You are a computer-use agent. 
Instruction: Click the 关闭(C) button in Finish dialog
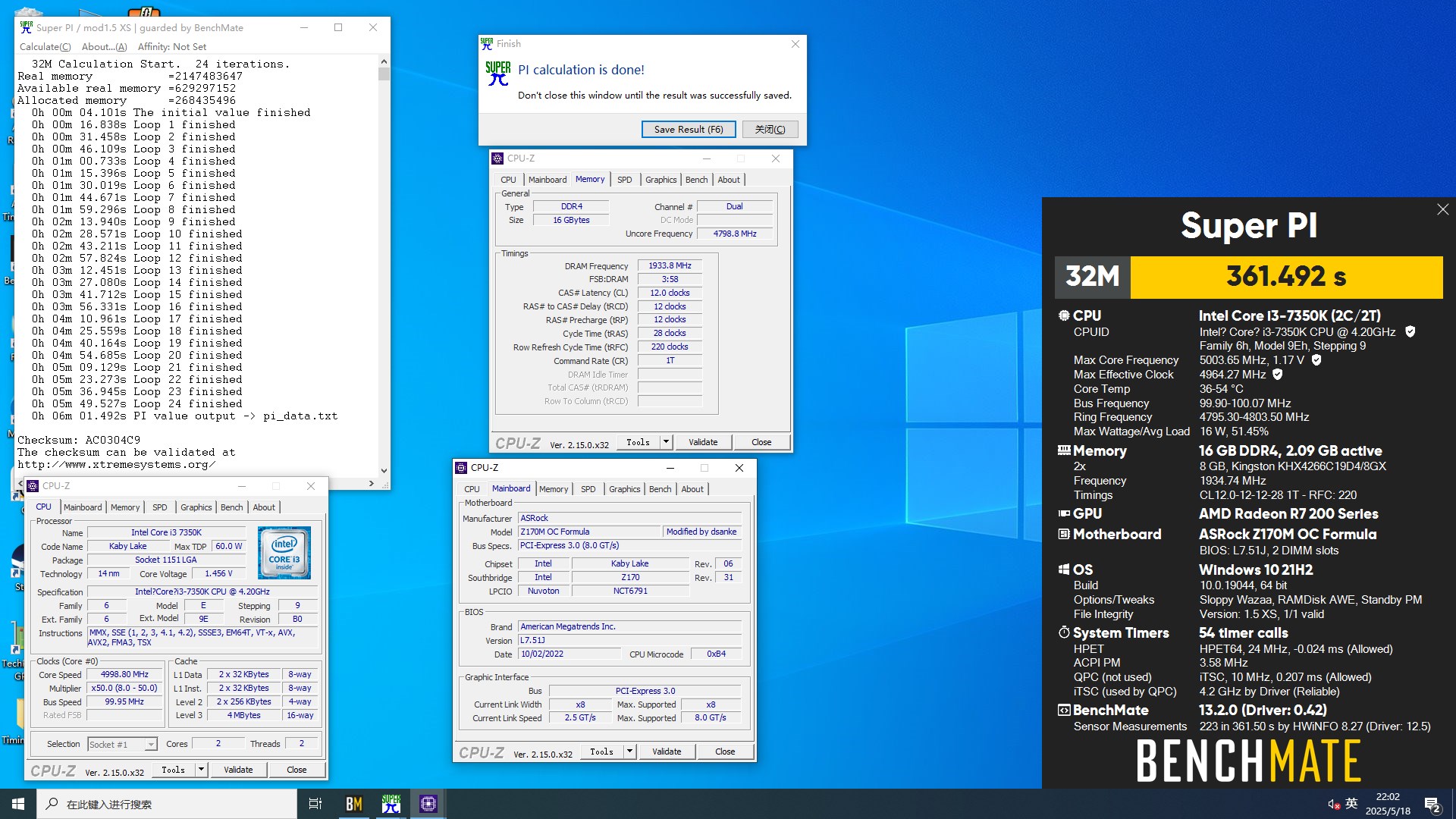770,130
